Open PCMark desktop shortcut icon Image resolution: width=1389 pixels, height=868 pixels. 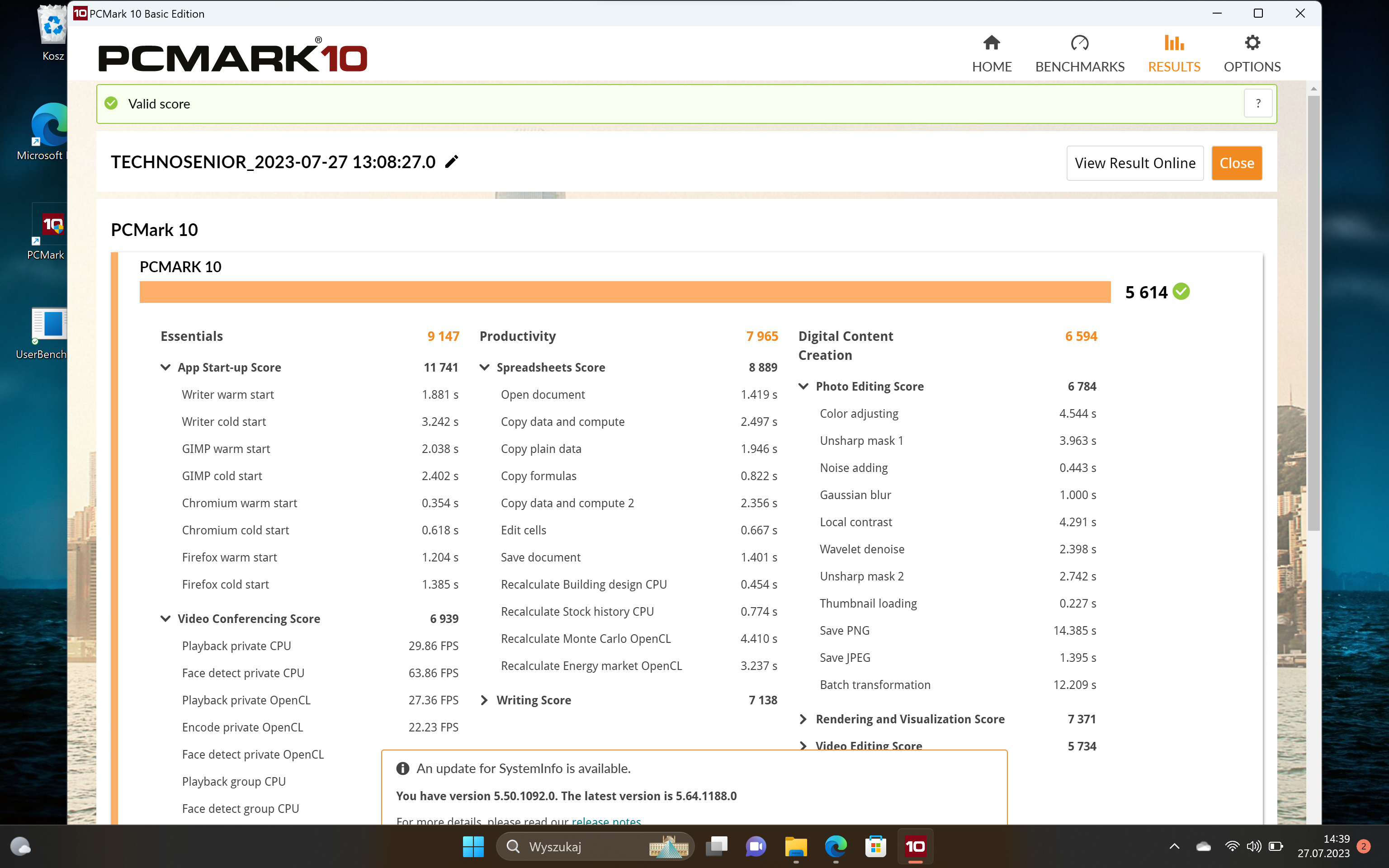[x=49, y=232]
